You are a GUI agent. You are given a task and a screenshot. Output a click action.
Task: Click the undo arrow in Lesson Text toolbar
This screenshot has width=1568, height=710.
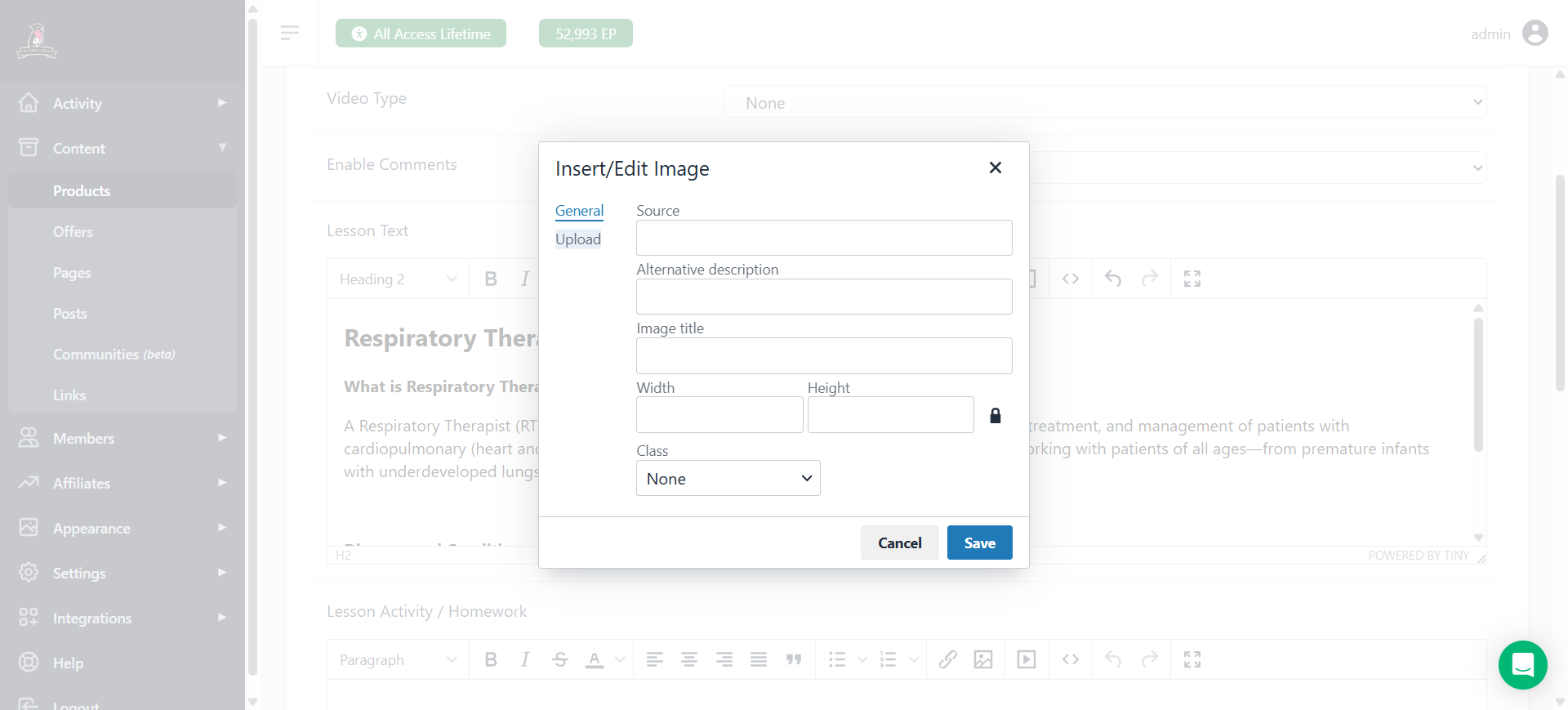click(1112, 279)
